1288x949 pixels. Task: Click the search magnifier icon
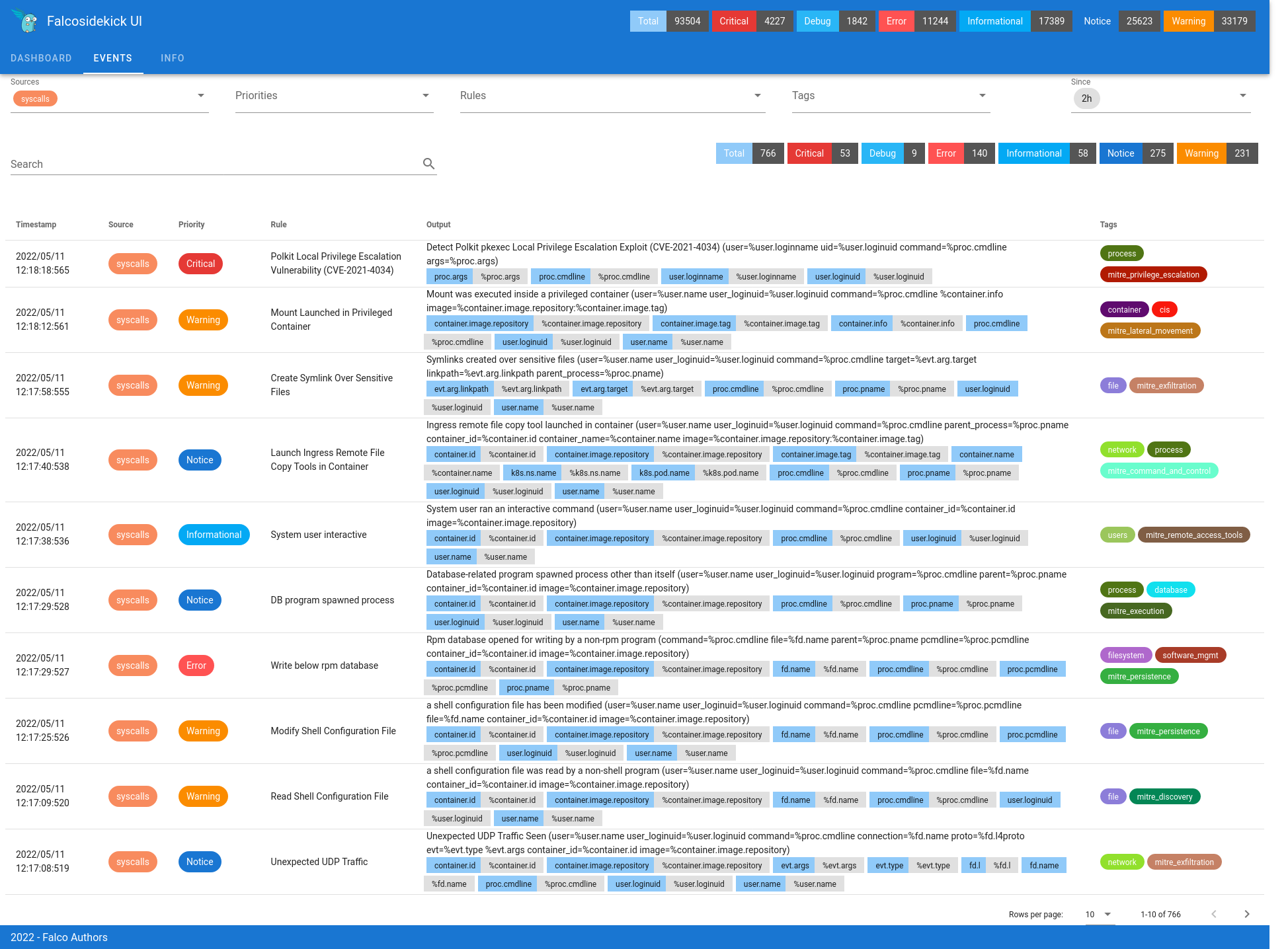coord(429,163)
